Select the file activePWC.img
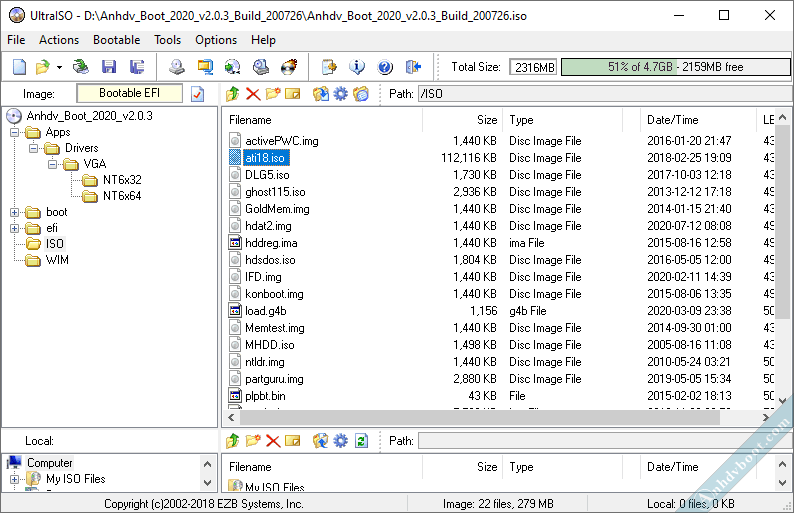Screen dimensions: 794x513 tap(282, 141)
